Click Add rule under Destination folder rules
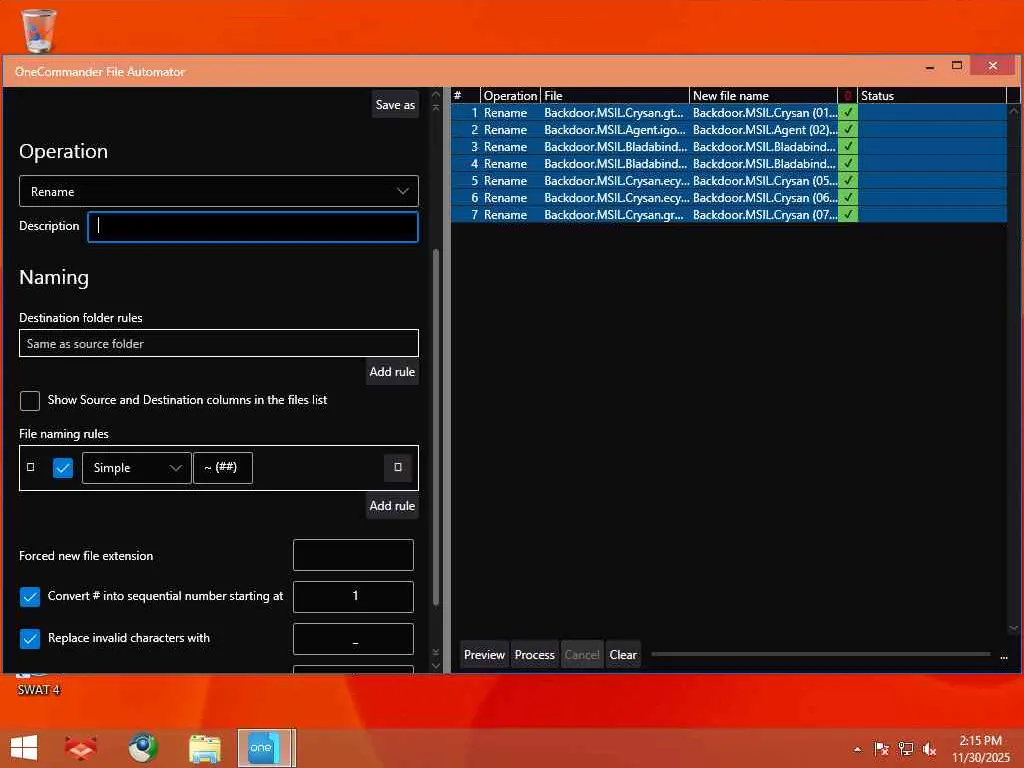 coord(392,372)
